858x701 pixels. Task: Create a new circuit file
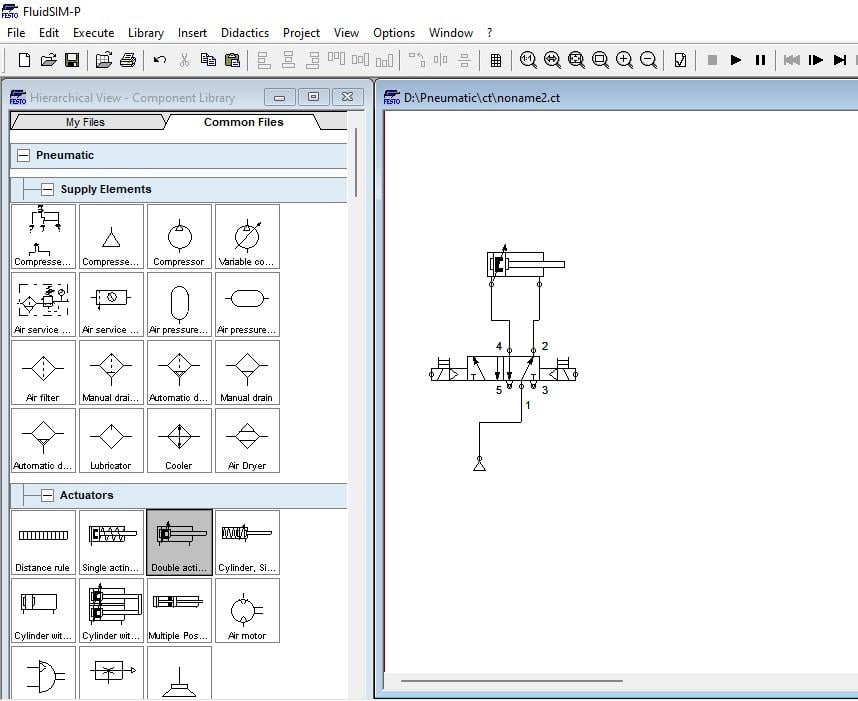click(23, 60)
